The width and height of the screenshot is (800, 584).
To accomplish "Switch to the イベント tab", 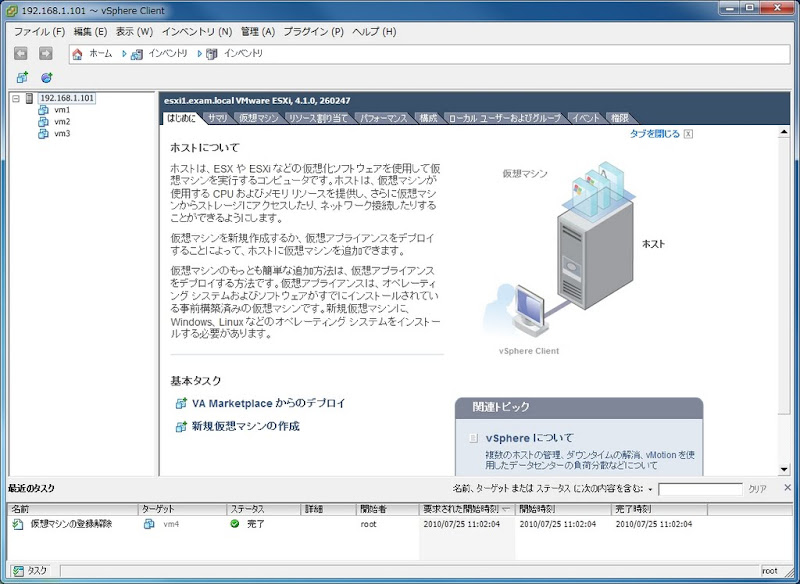I will [585, 118].
